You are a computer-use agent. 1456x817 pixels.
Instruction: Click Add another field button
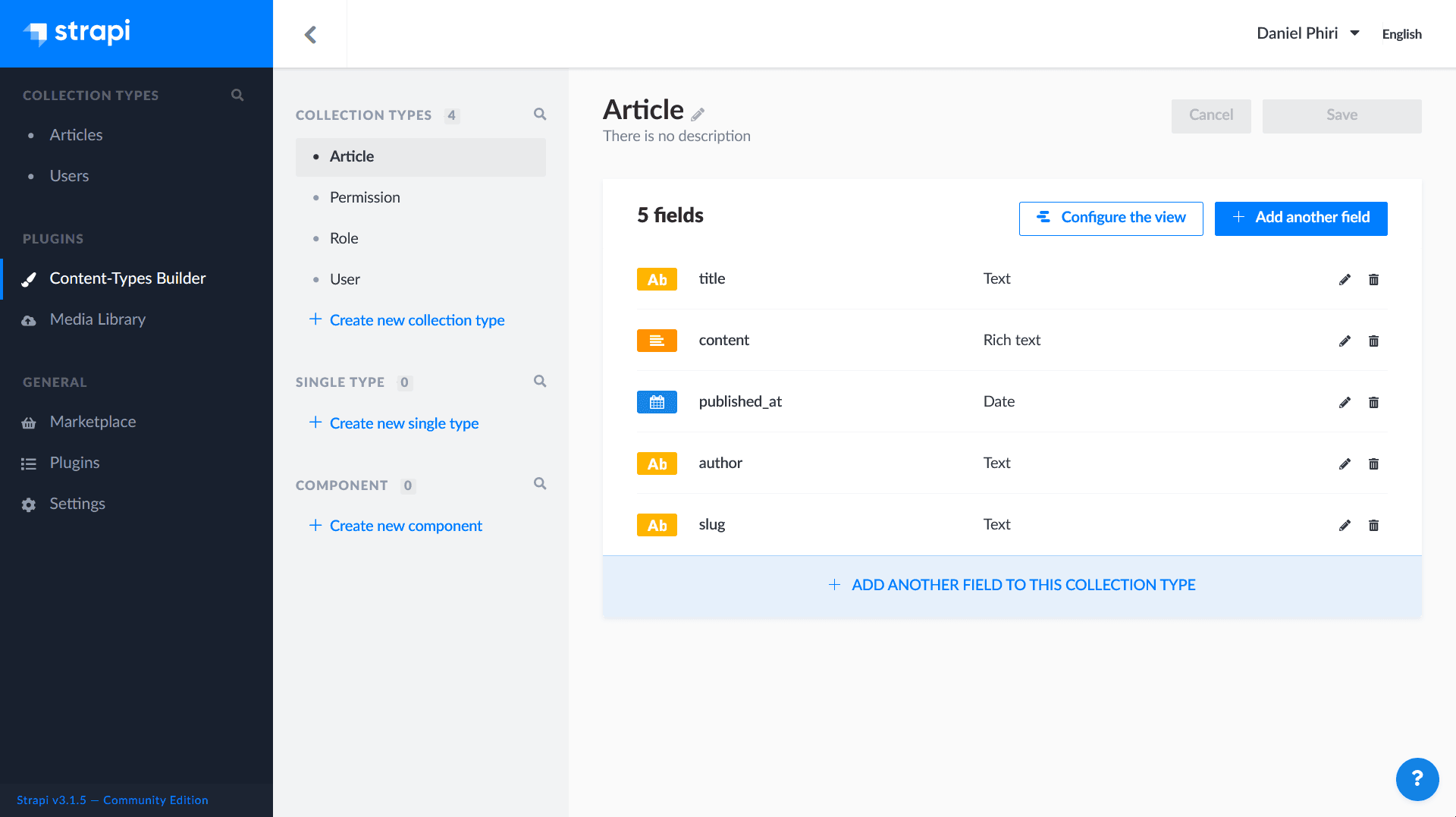(x=1301, y=218)
